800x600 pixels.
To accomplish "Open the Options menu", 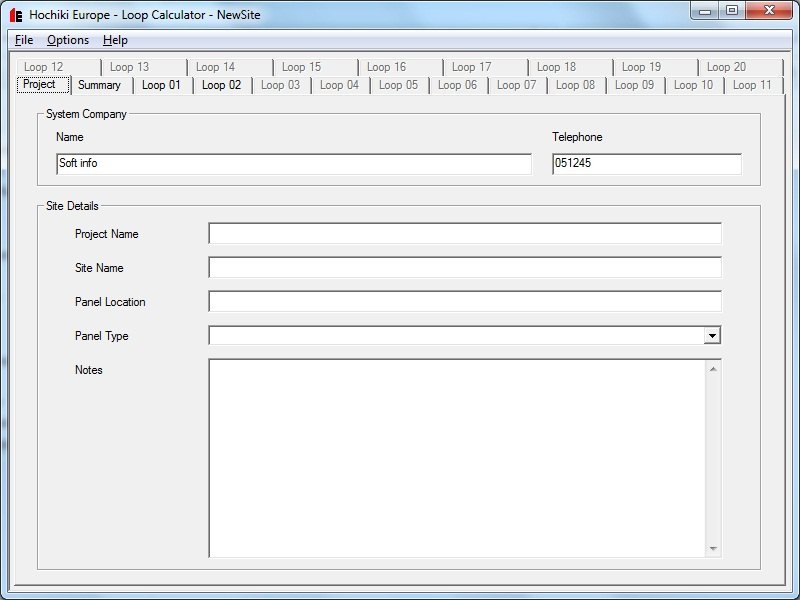I will tap(68, 40).
